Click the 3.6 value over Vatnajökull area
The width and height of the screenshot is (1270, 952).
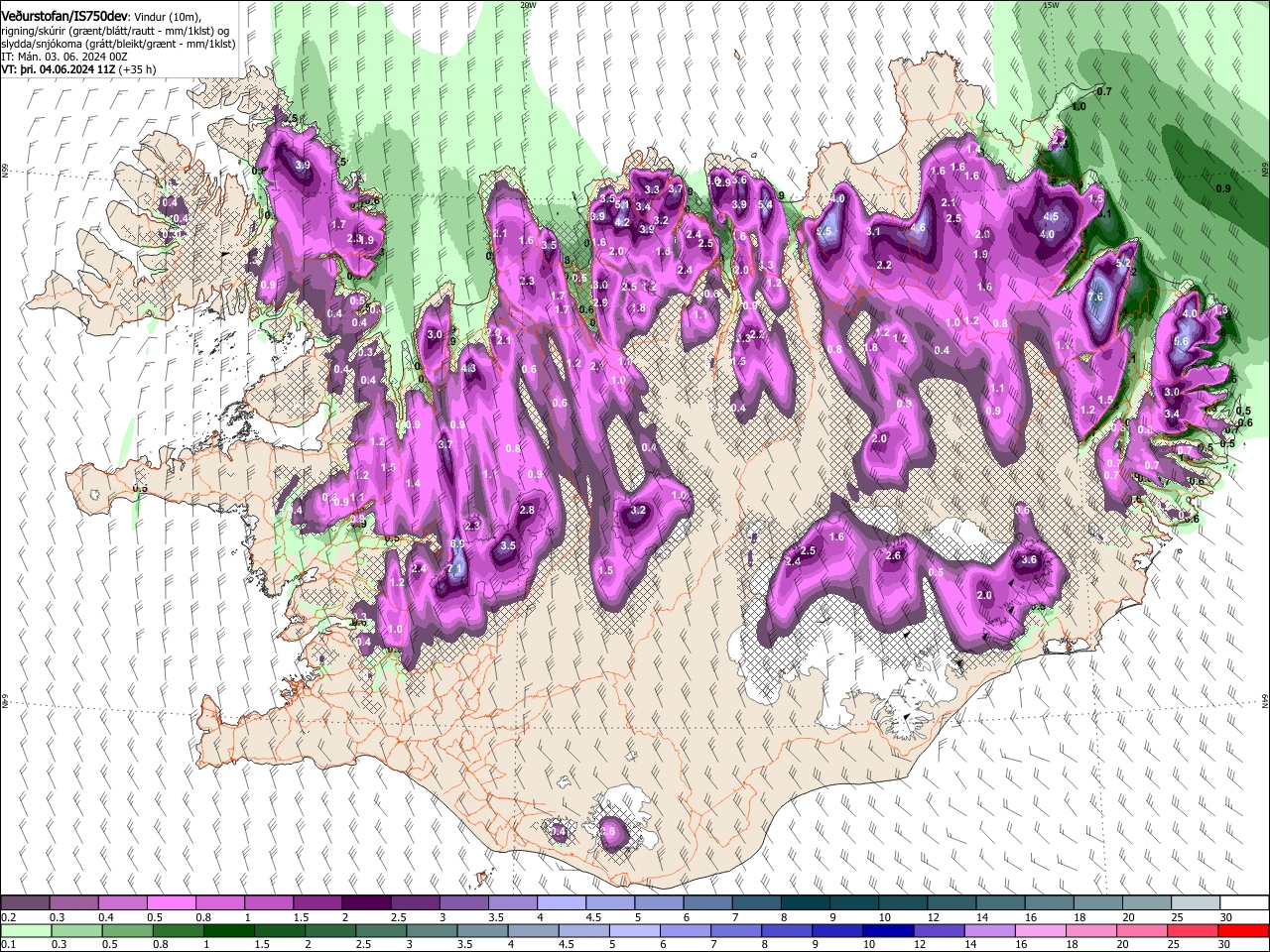(x=1029, y=560)
